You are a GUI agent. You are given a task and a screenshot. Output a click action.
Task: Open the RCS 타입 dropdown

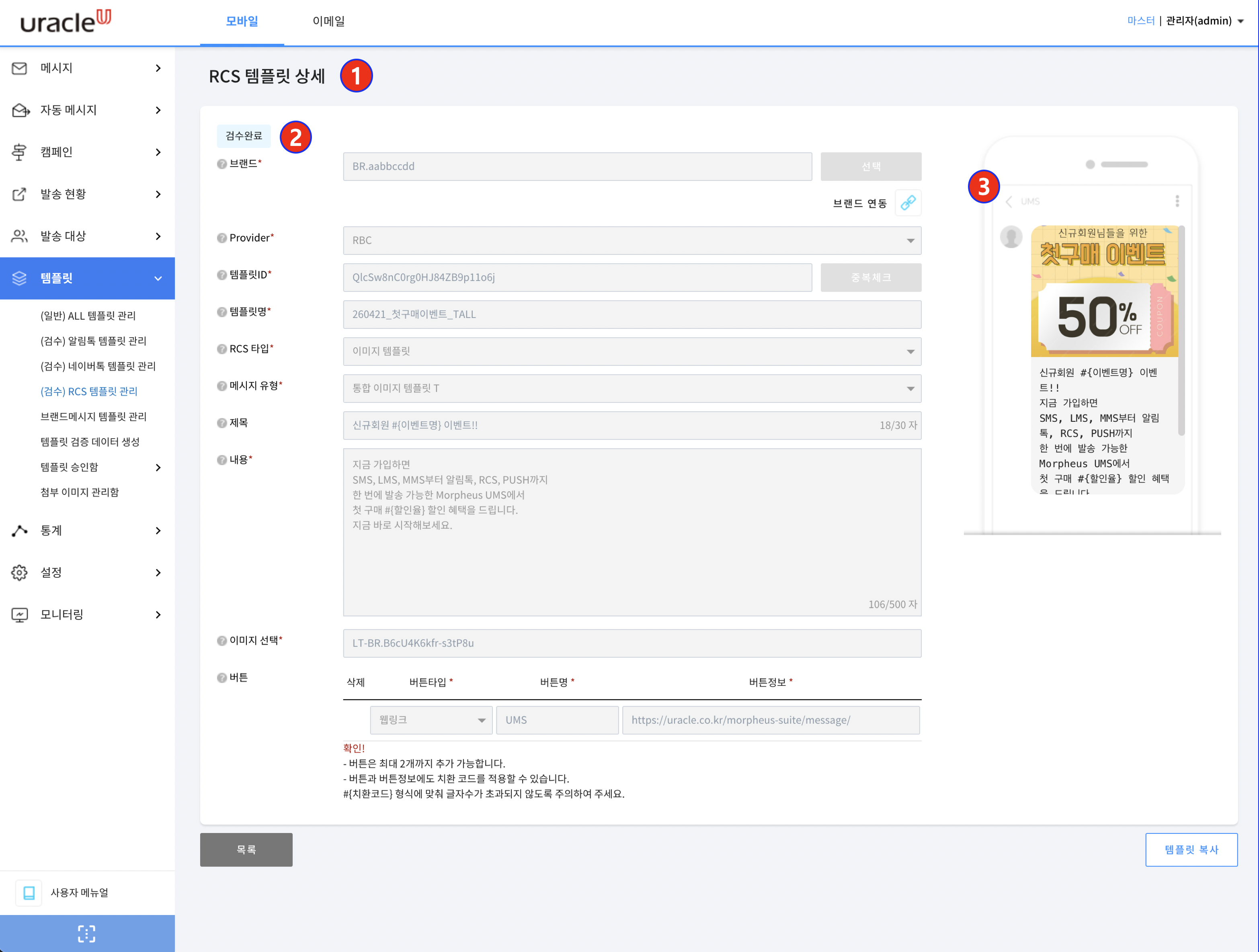coord(632,351)
